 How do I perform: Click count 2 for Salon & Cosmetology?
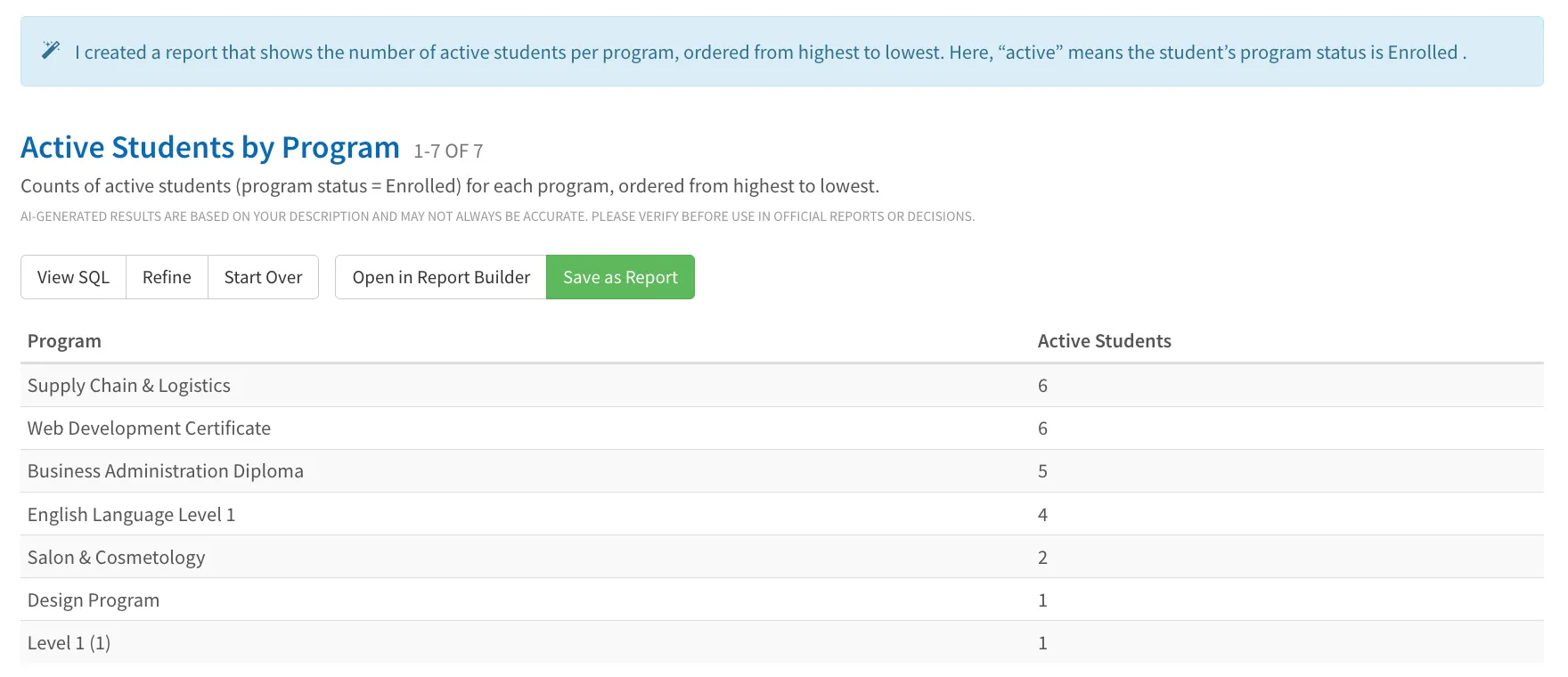point(1042,558)
